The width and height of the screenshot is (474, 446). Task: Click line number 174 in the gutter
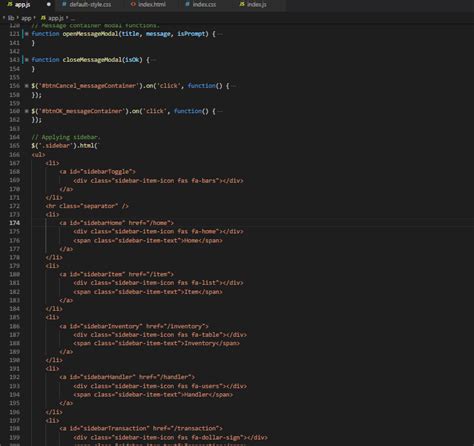(x=15, y=223)
